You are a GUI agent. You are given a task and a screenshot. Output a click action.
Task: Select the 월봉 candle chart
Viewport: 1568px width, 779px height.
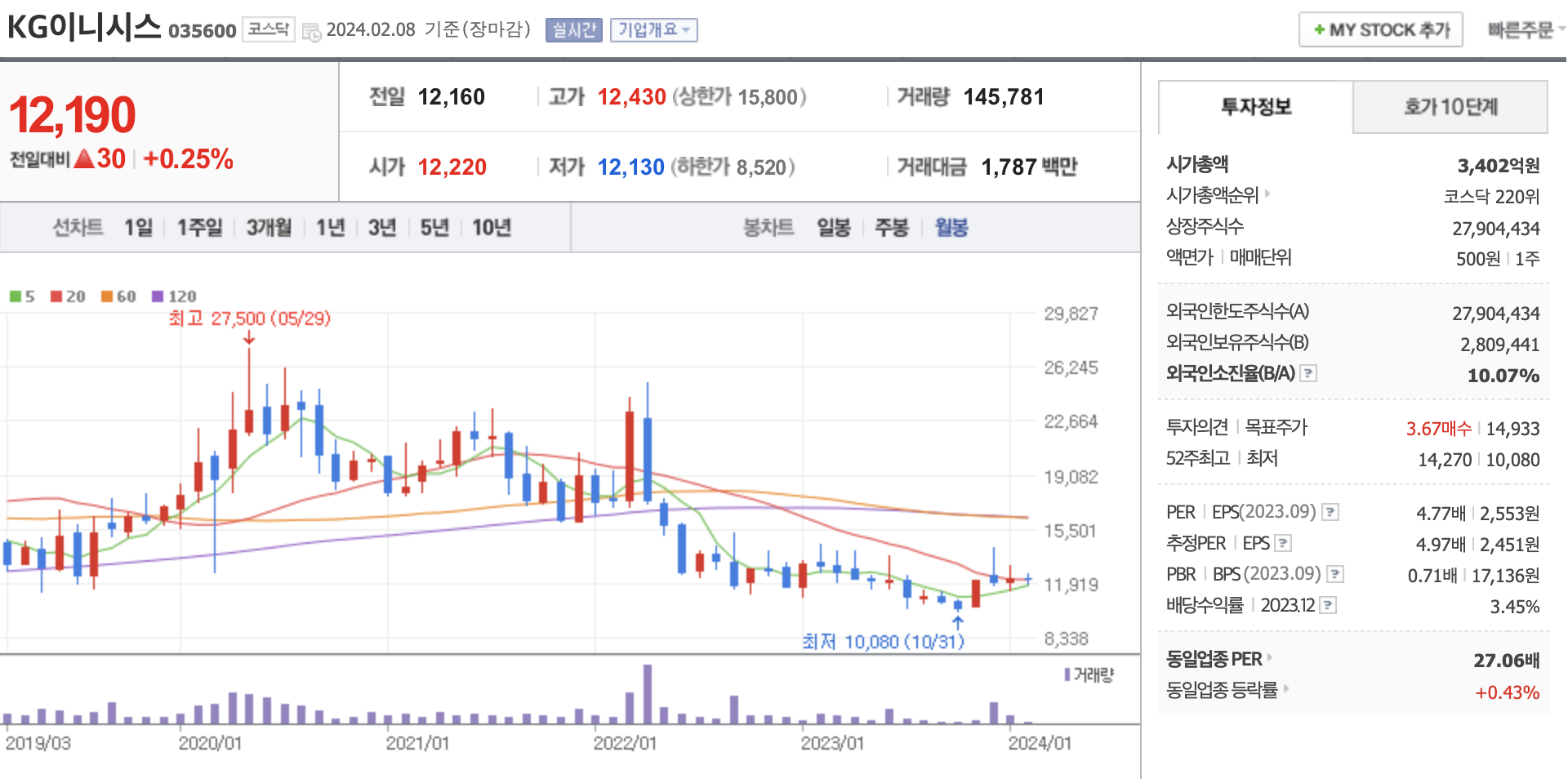point(951,227)
